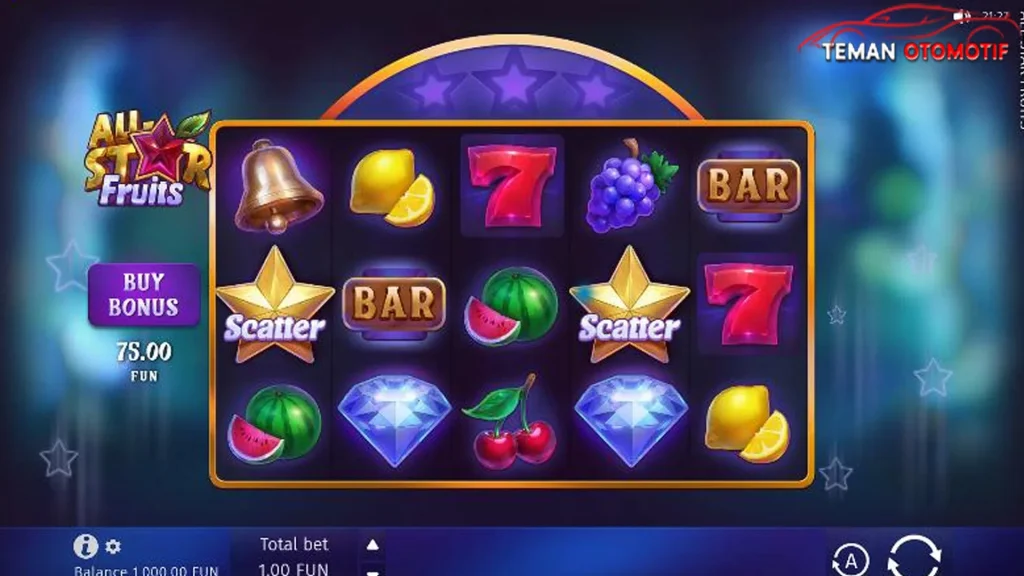This screenshot has height=576, width=1024.
Task: Click the Total bet value field
Action: click(x=294, y=568)
